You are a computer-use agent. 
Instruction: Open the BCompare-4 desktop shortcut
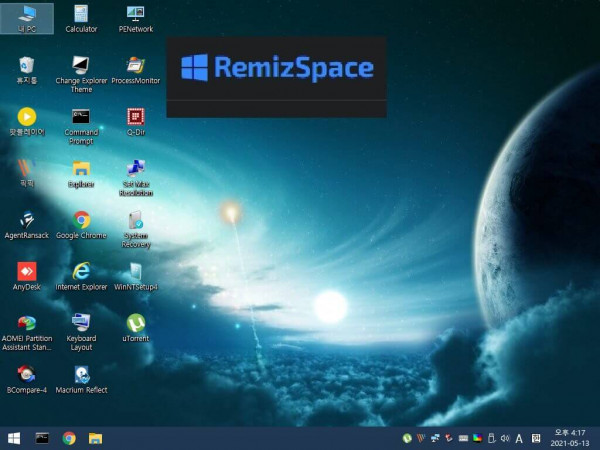(x=27, y=380)
